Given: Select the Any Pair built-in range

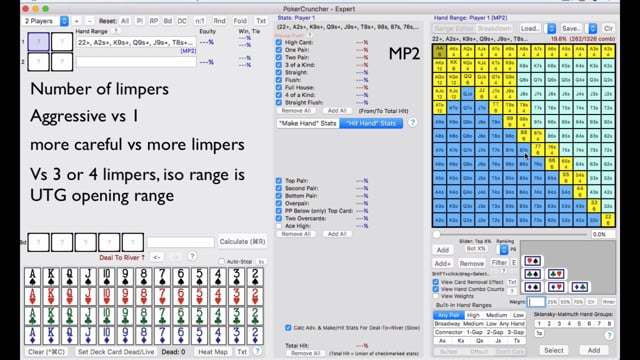Looking at the screenshot, I should (449, 315).
